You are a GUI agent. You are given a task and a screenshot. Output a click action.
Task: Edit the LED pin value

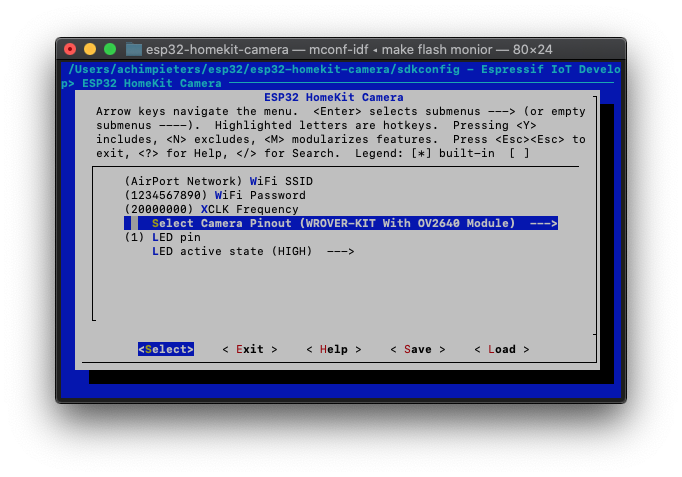click(x=163, y=237)
